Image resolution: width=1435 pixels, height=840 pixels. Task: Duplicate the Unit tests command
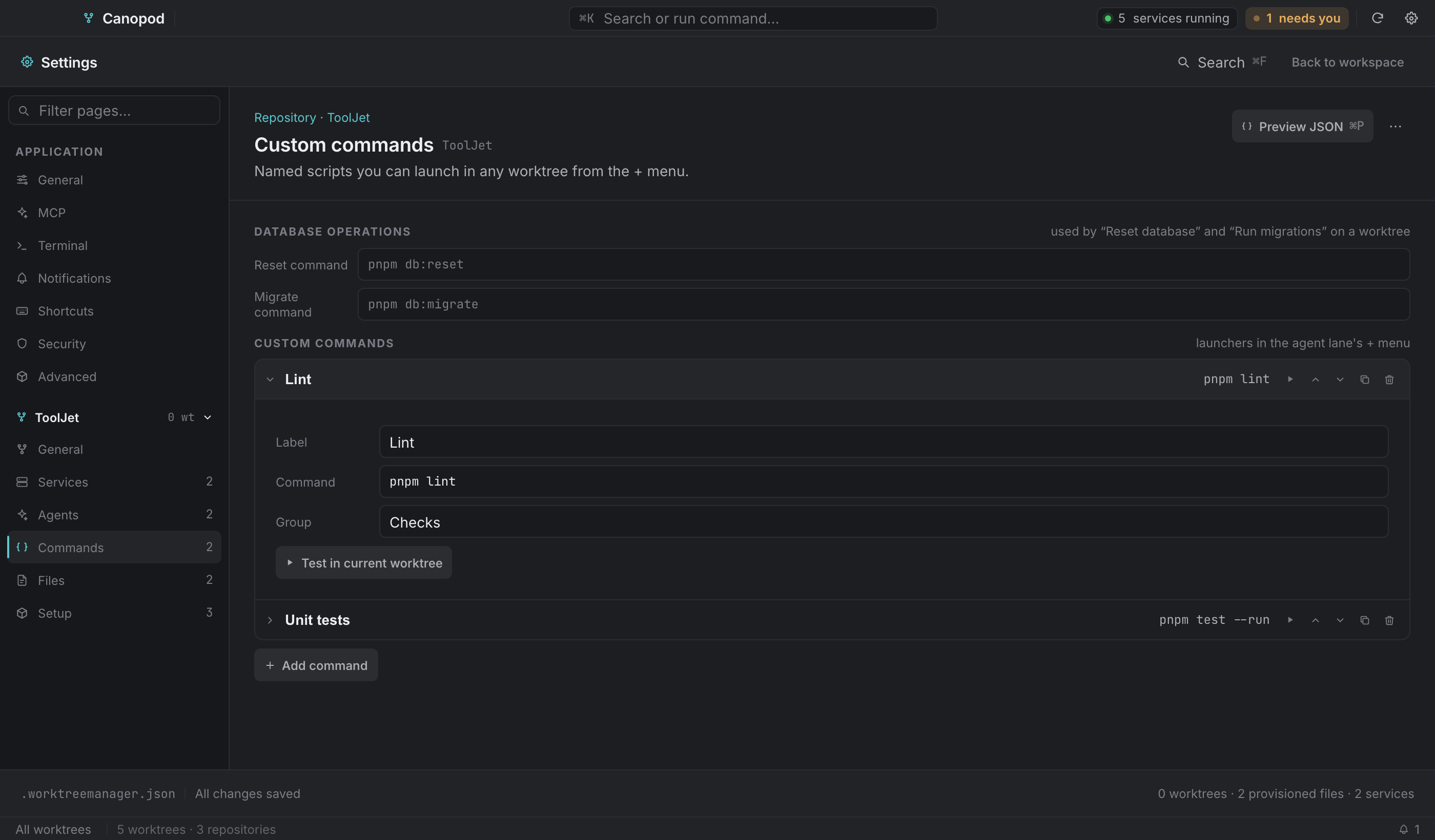click(1364, 620)
